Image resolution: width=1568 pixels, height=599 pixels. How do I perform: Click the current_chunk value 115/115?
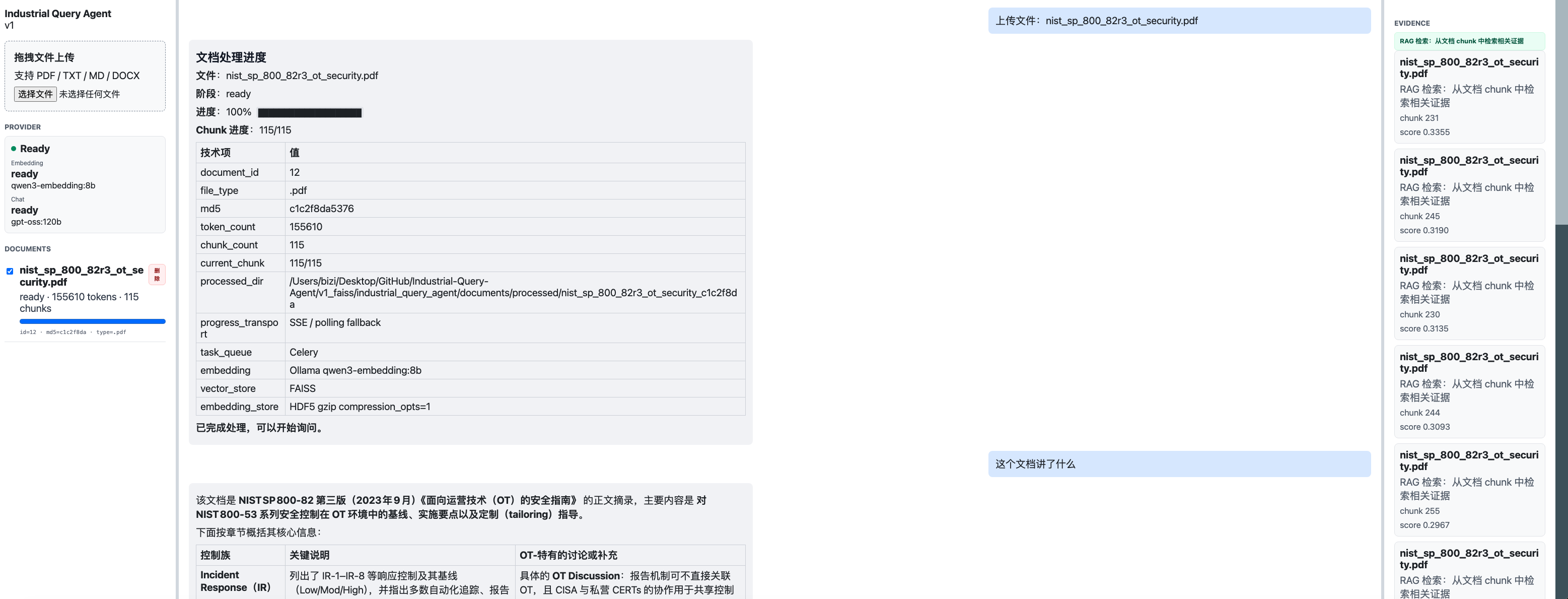click(306, 263)
